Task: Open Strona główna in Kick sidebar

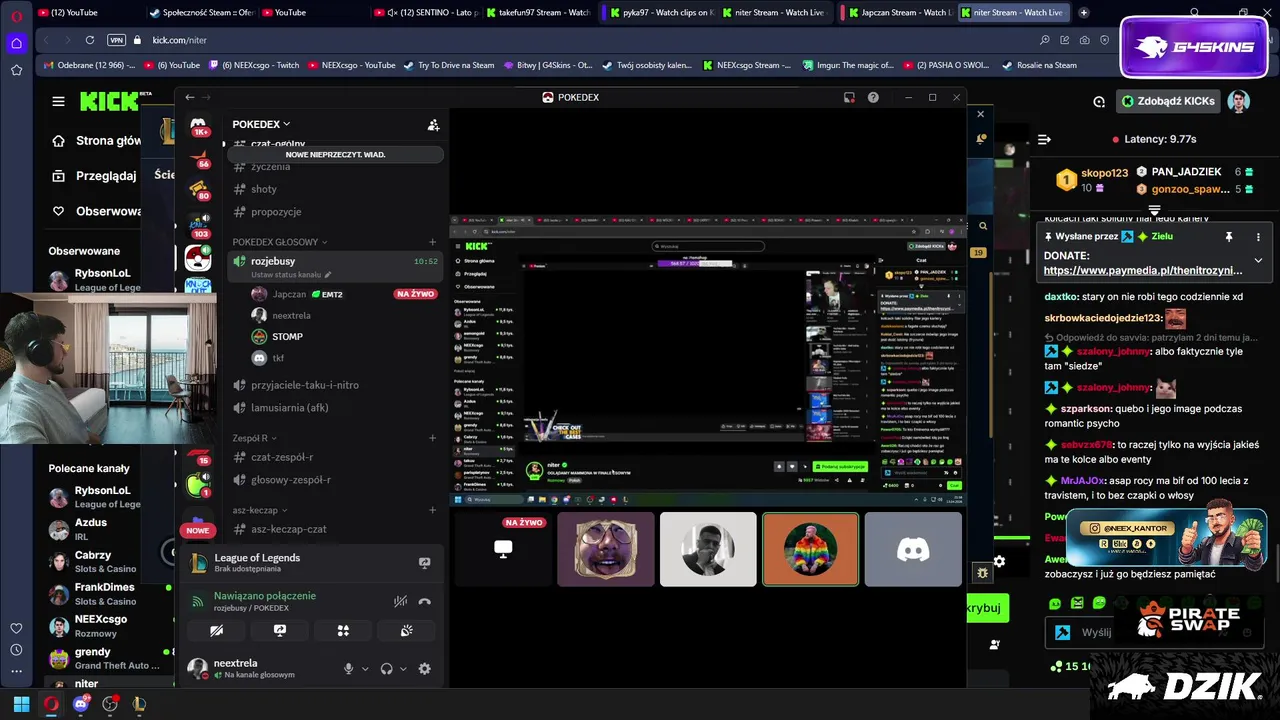Action: pos(95,141)
